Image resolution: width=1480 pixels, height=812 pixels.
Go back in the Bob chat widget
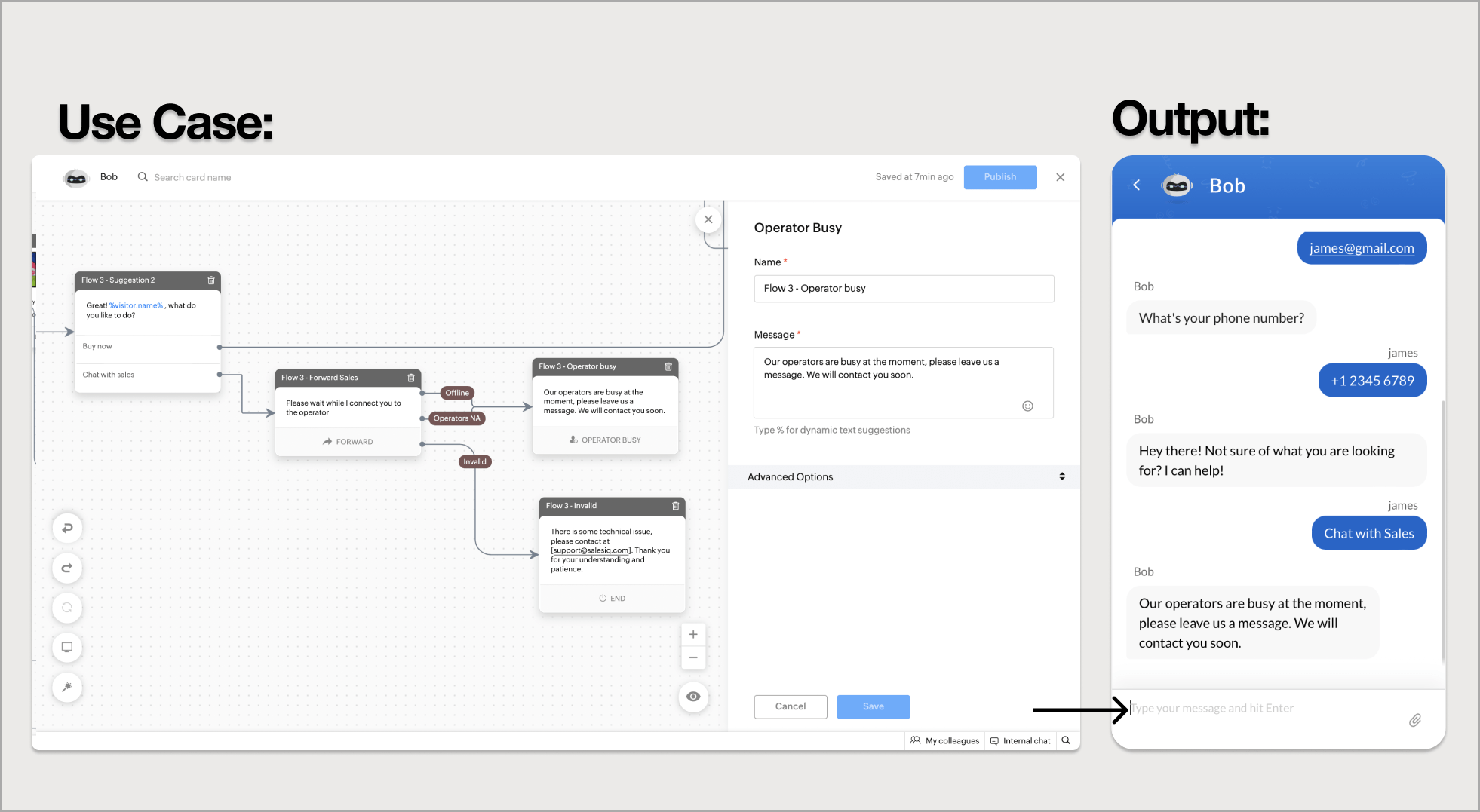pyautogui.click(x=1136, y=185)
